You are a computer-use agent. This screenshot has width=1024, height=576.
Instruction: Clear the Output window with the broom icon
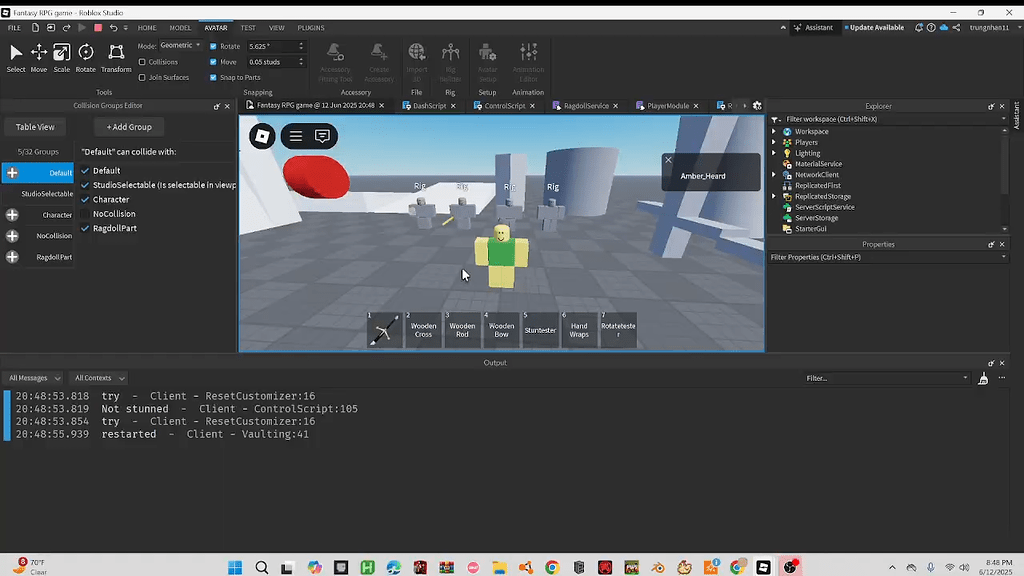(983, 378)
